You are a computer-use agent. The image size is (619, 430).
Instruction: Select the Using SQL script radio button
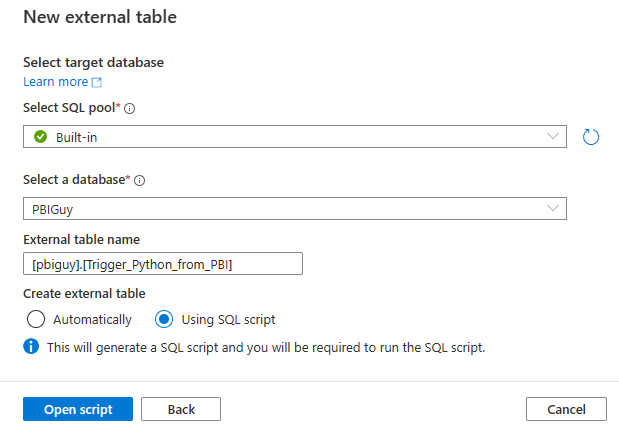tap(165, 319)
